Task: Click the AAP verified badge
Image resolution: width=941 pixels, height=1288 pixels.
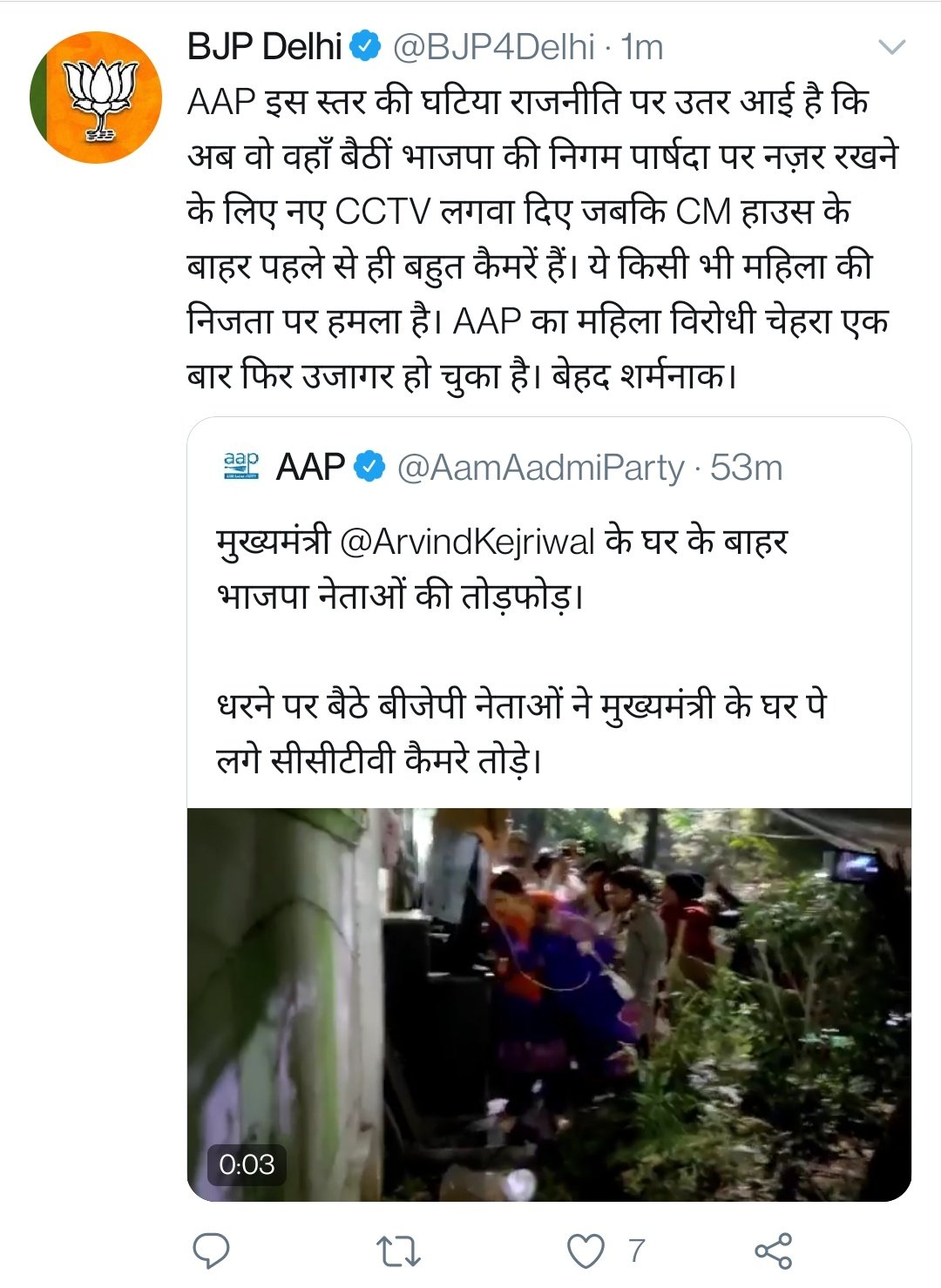Action: (369, 468)
